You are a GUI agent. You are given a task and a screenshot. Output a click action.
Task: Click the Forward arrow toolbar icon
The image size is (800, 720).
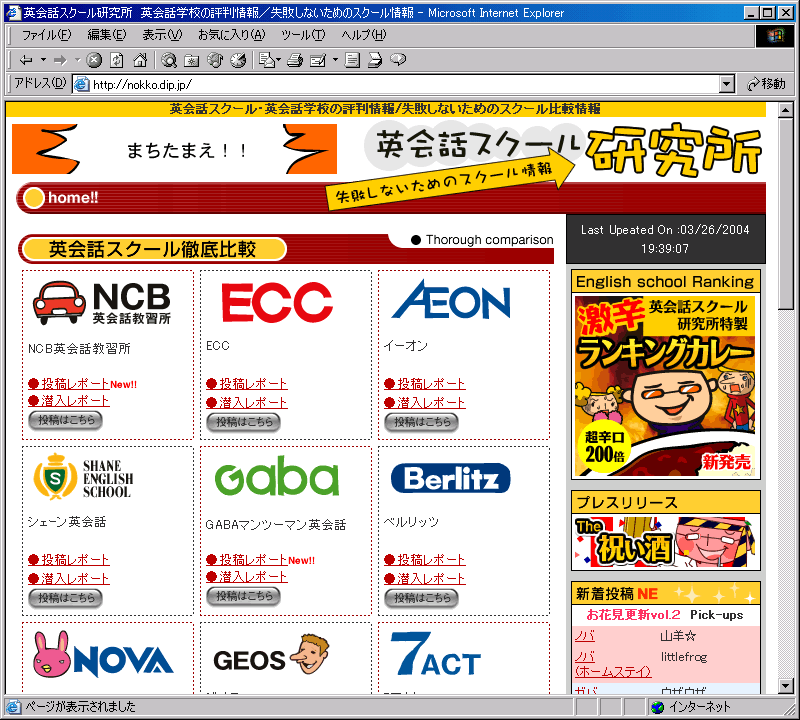pyautogui.click(x=60, y=60)
